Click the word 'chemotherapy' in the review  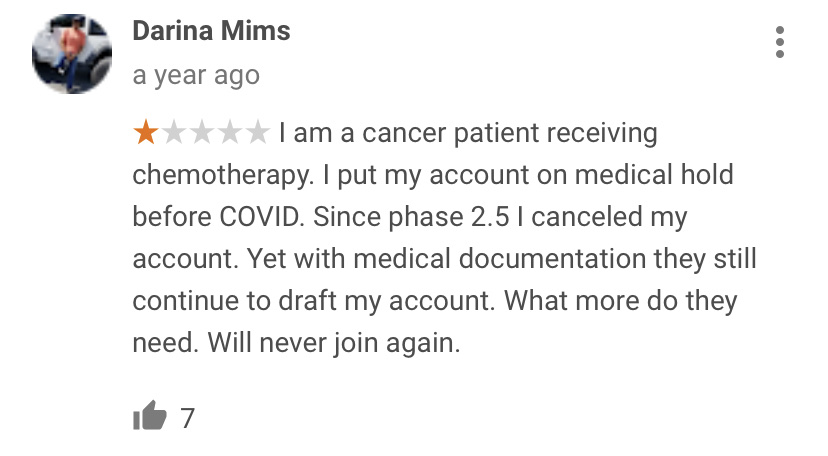point(222,175)
